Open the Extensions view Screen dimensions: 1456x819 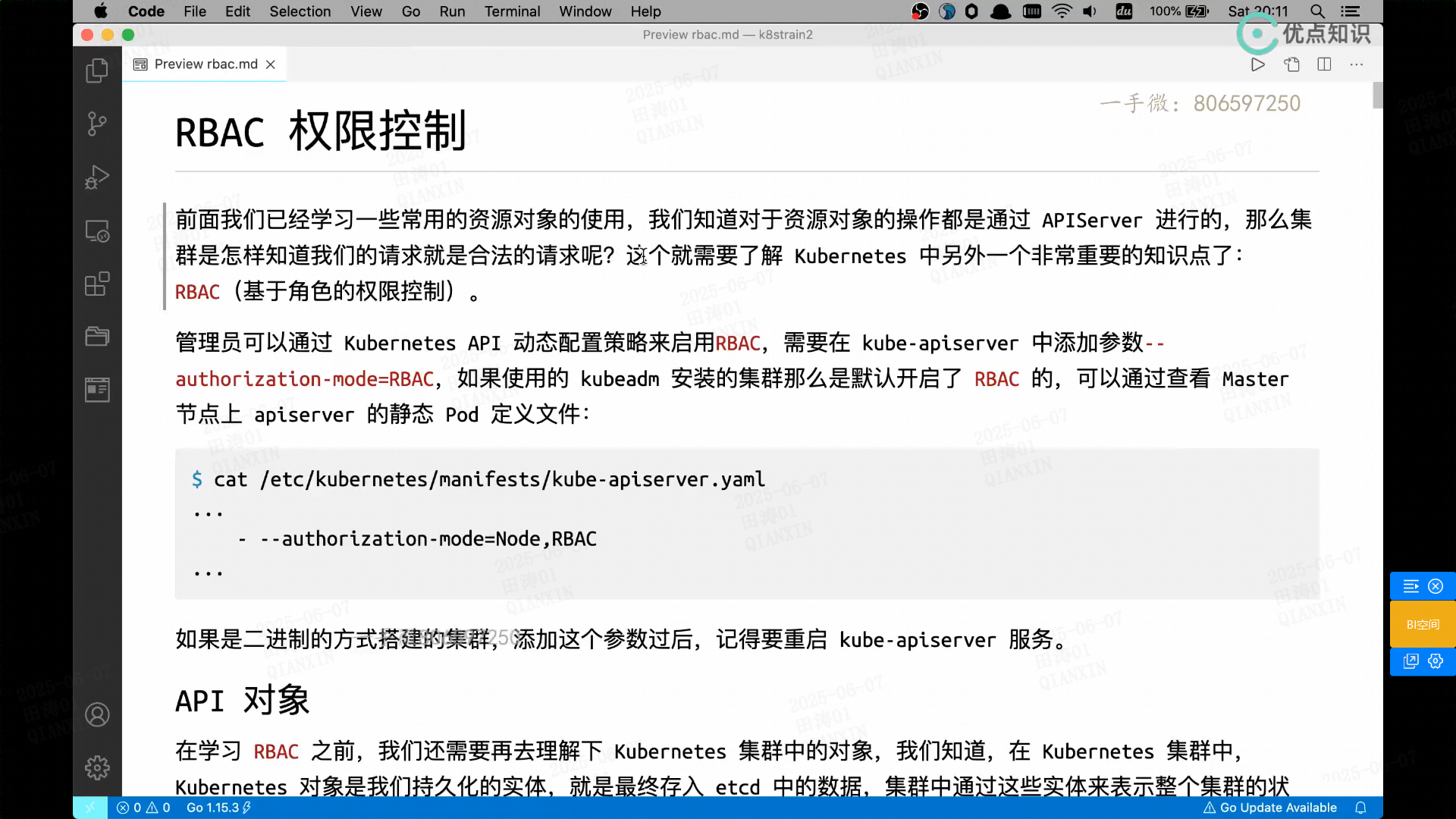pos(97,284)
